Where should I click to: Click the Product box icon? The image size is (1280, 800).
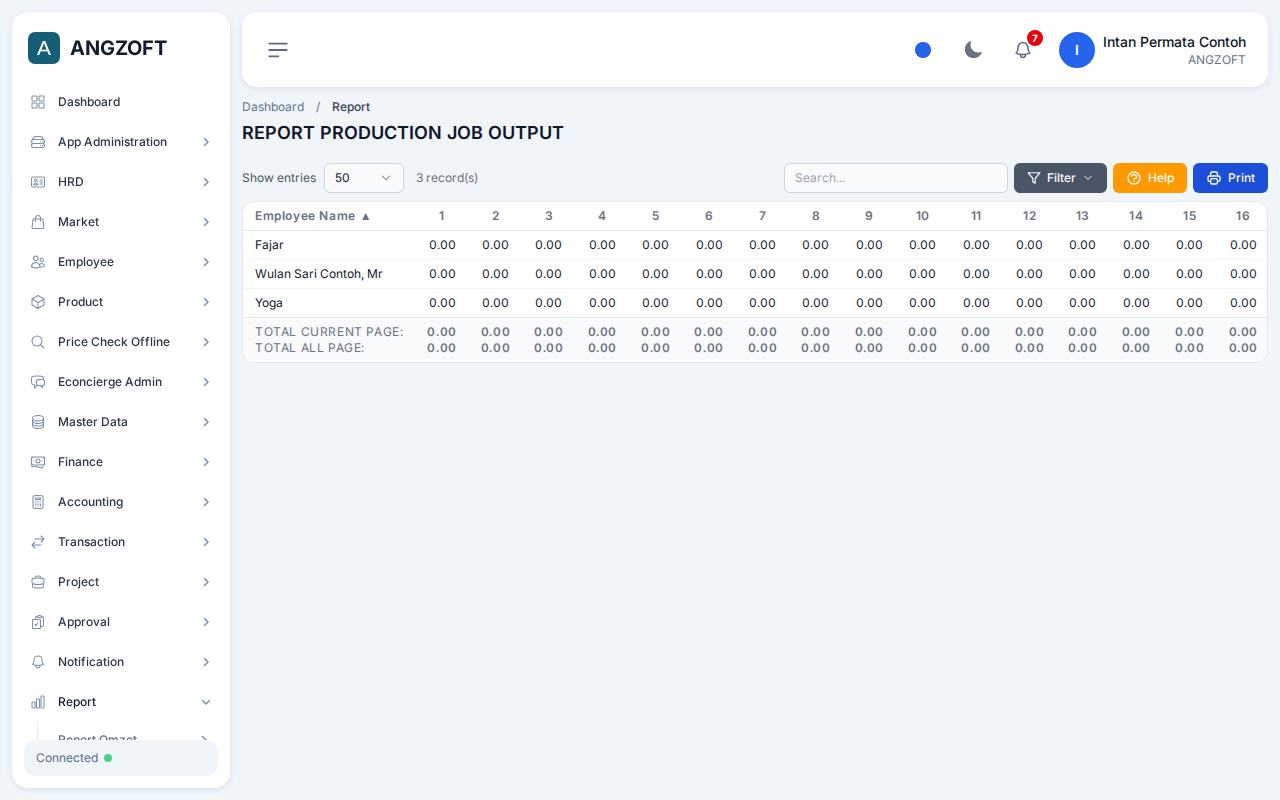38,302
